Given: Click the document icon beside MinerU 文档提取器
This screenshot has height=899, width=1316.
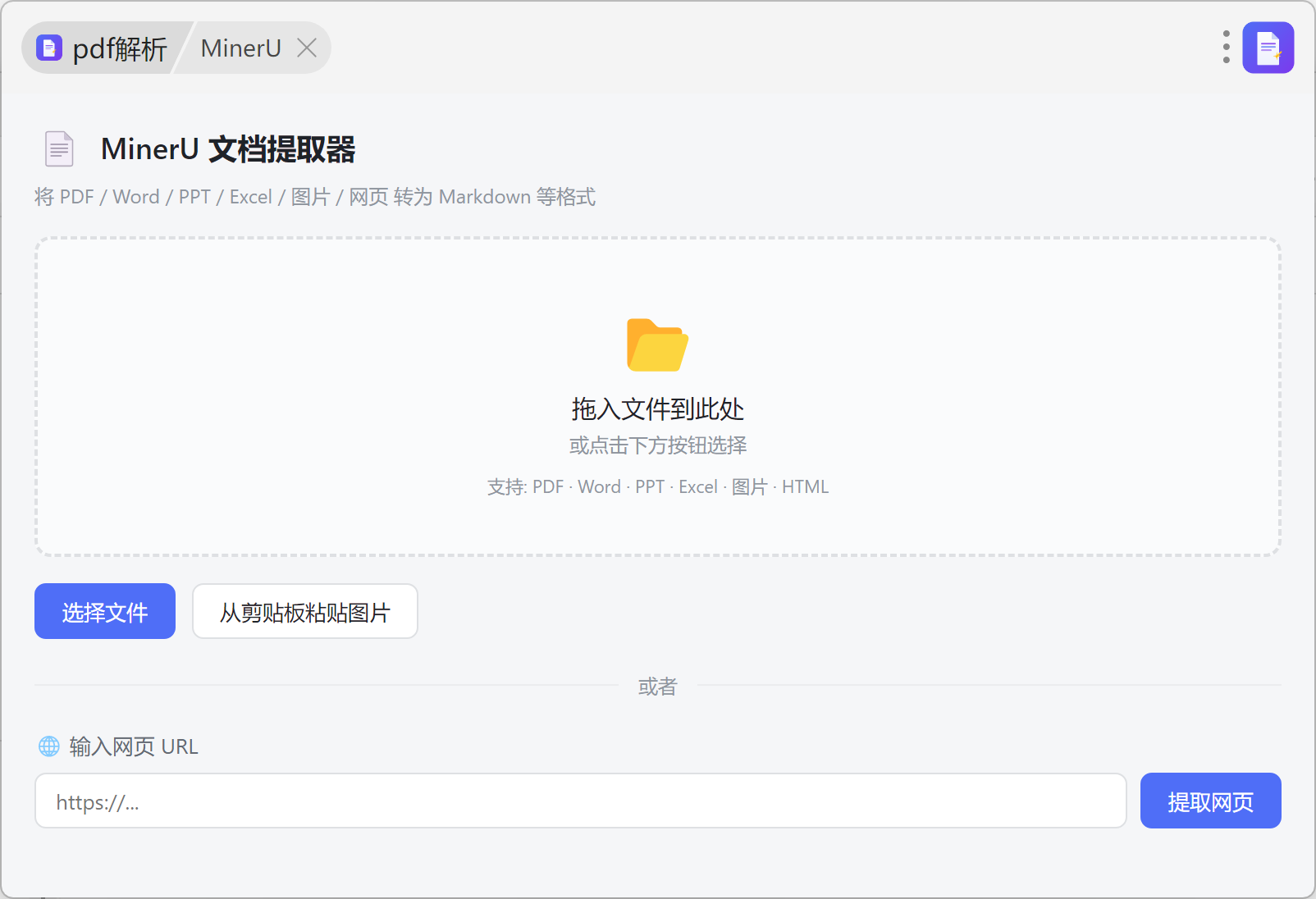Looking at the screenshot, I should pyautogui.click(x=59, y=149).
